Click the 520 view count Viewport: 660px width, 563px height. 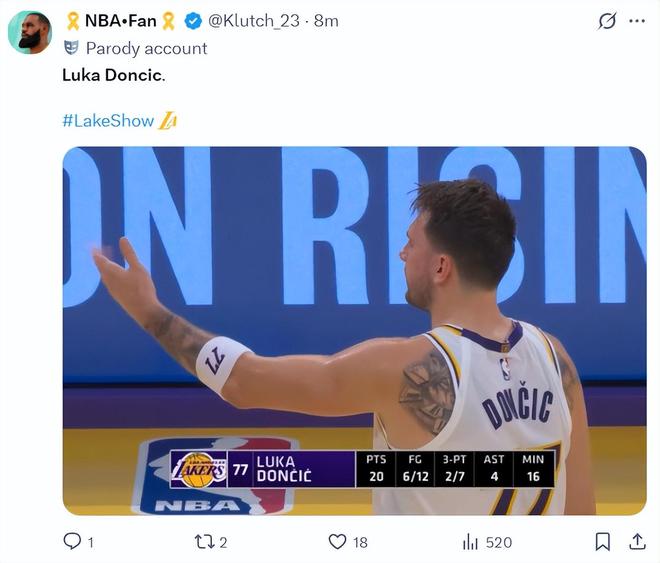[498, 541]
